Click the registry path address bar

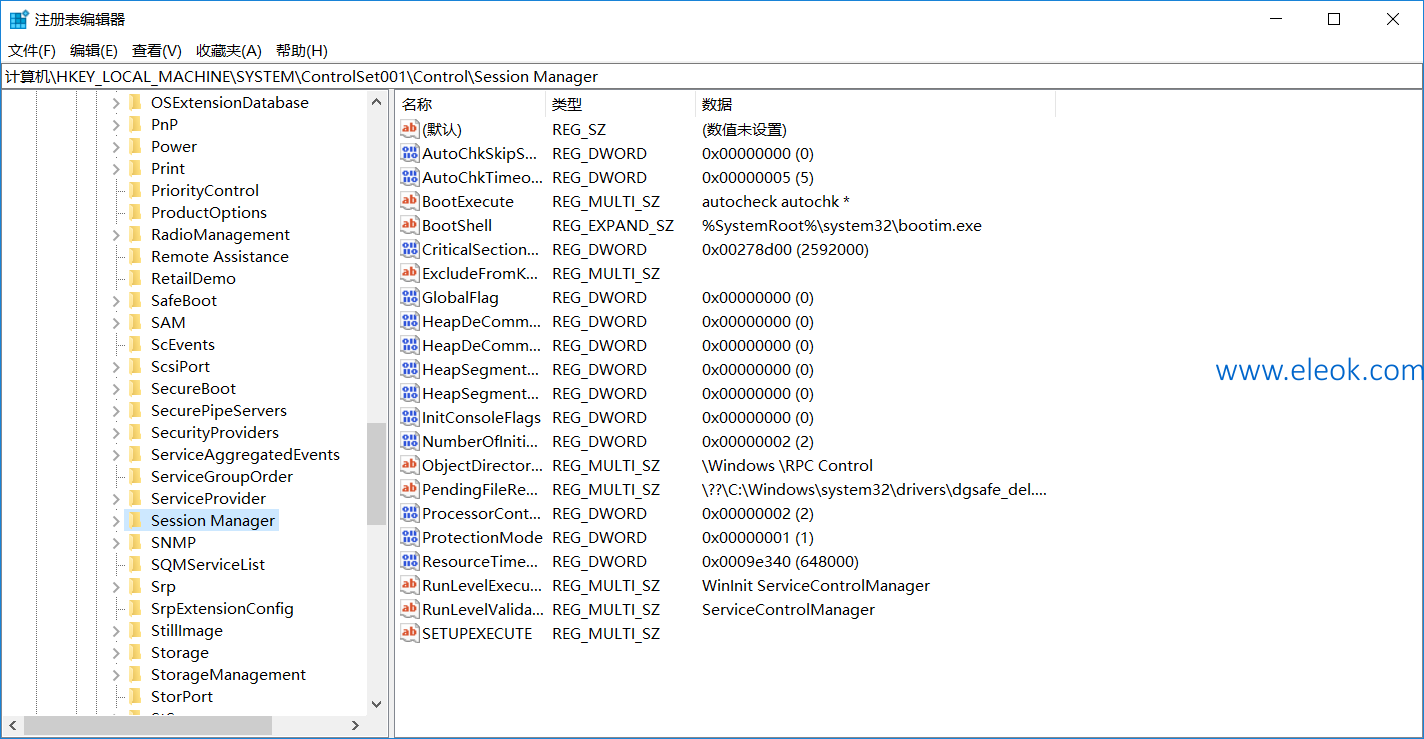[711, 76]
